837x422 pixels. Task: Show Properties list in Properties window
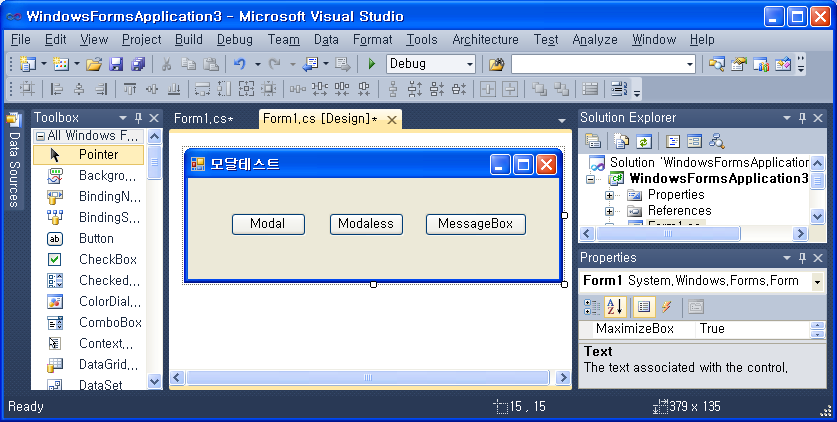644,307
